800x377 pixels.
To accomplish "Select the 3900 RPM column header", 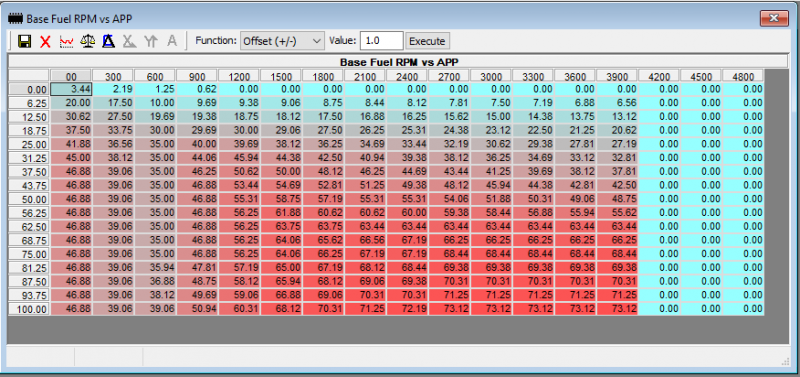I will 617,77.
